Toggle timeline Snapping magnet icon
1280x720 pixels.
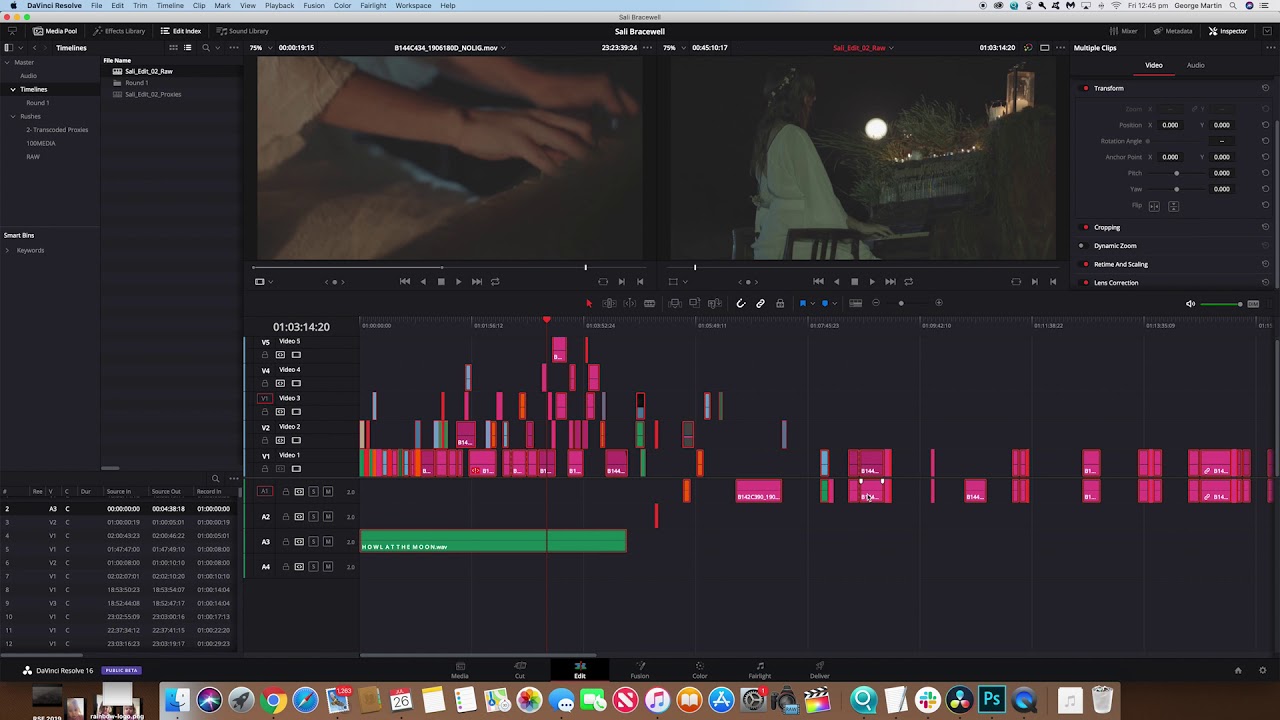741,303
